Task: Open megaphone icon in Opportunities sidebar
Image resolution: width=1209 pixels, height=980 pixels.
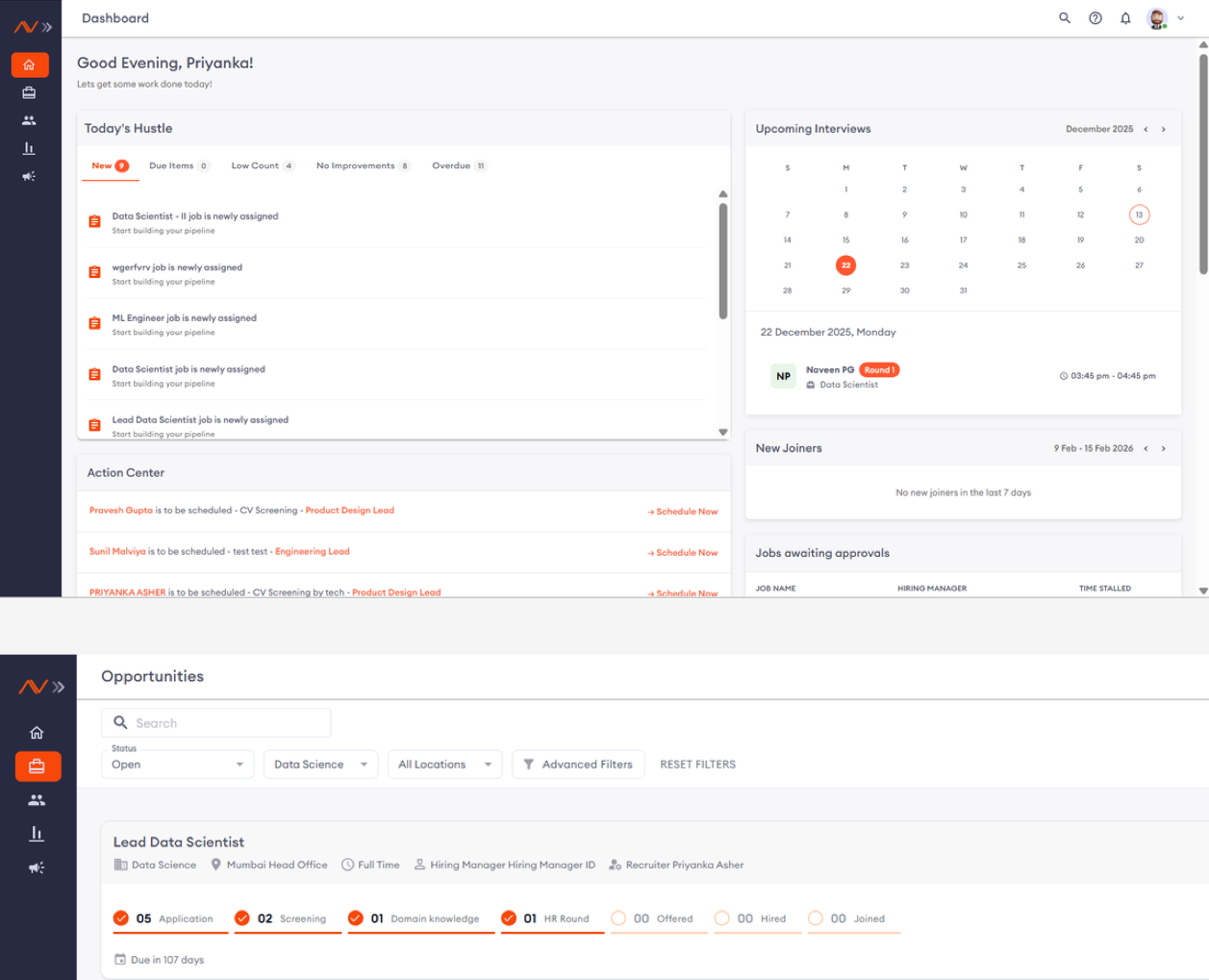Action: click(38, 867)
